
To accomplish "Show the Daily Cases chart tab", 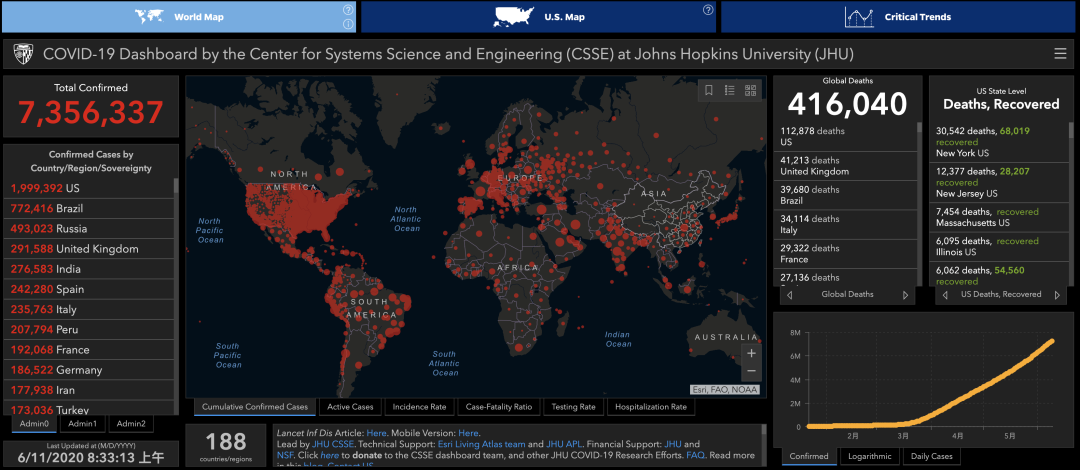I will 931,456.
